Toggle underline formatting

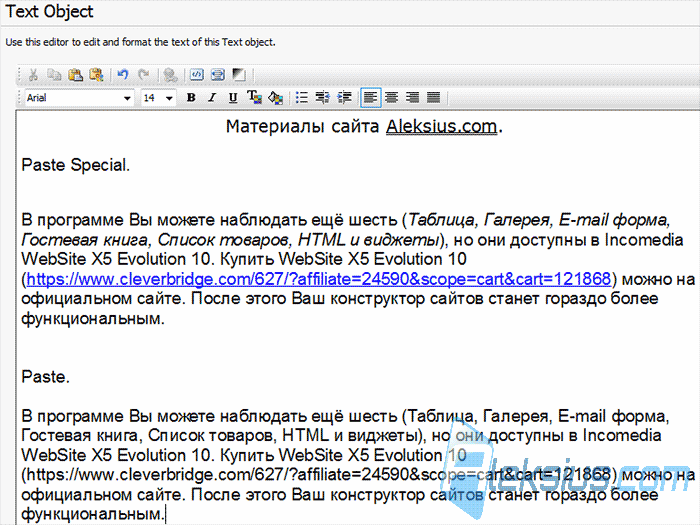[233, 97]
